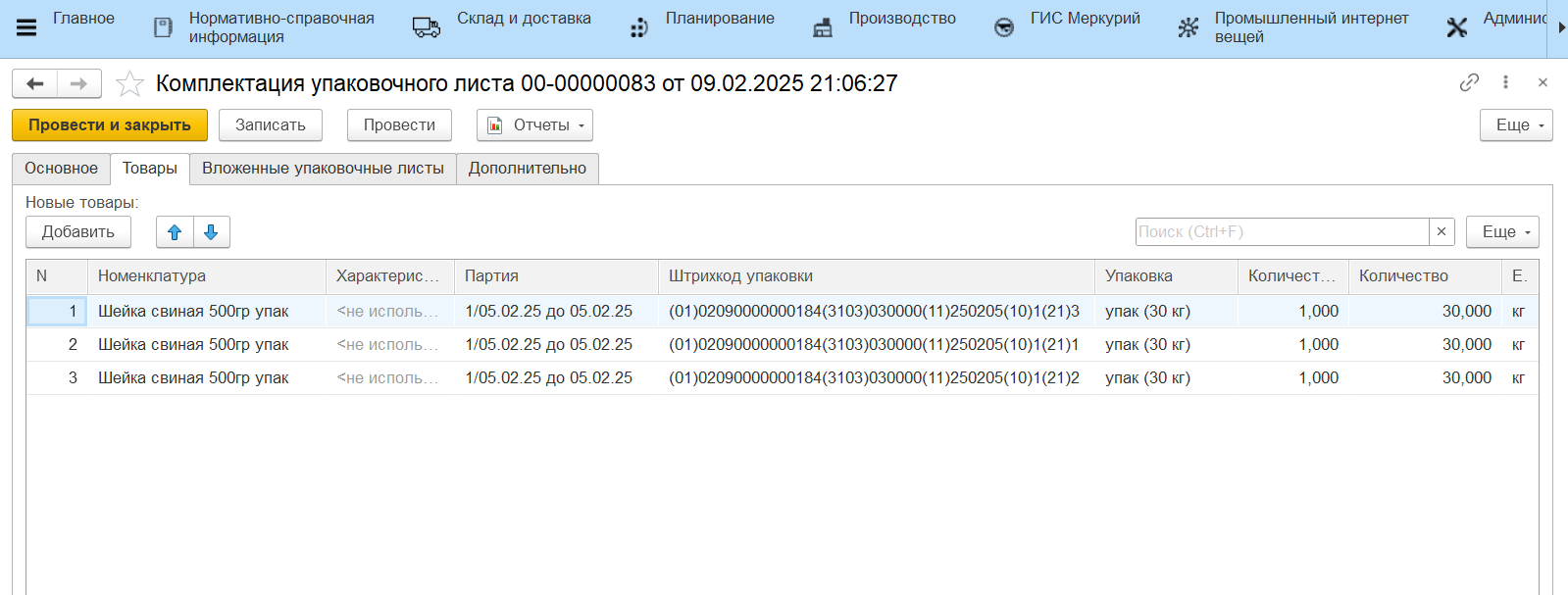This screenshot has height=595, width=1568.
Task: Open the table's Еще dropdown menu
Action: 1501,232
